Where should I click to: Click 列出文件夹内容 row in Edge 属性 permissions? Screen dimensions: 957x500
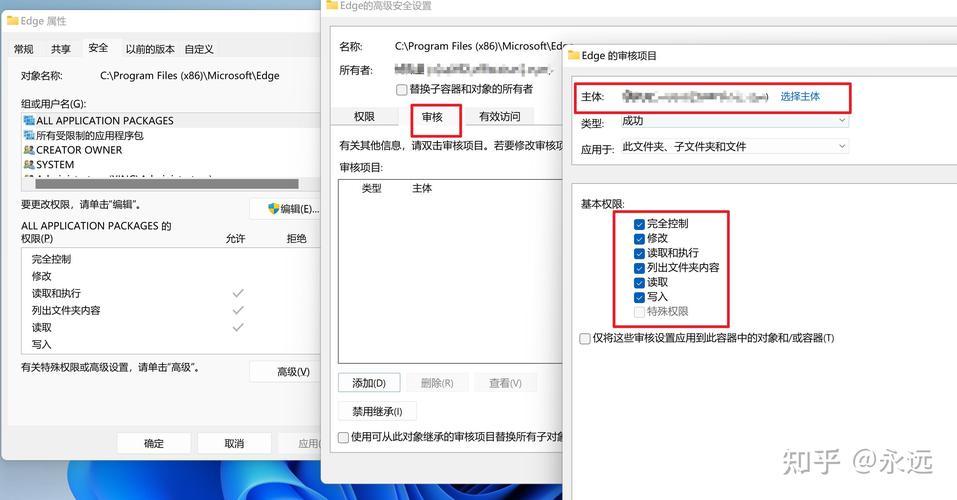(171, 310)
